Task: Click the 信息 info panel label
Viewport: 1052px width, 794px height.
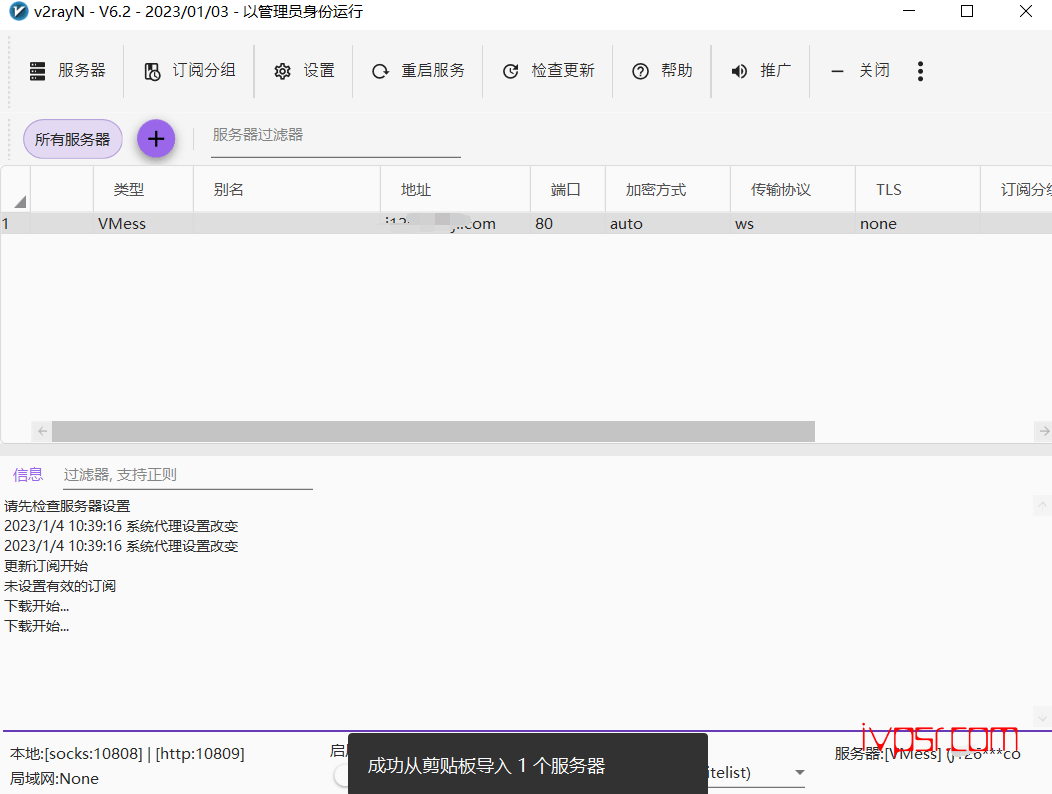Action: point(28,475)
